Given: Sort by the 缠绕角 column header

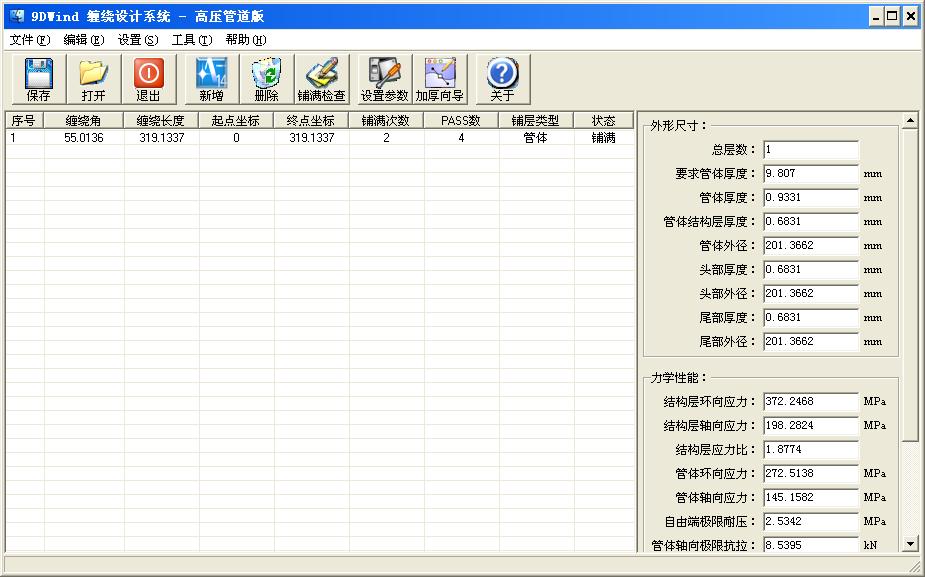Looking at the screenshot, I should click(84, 121).
